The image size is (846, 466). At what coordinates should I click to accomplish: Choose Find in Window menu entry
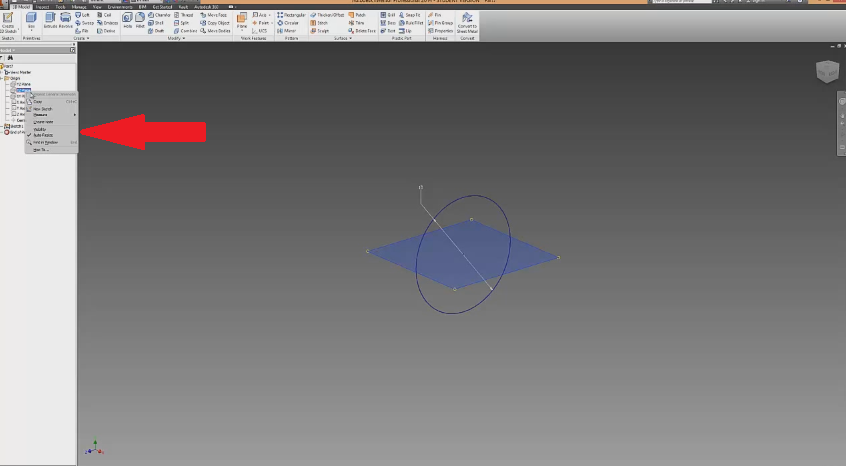pyautogui.click(x=51, y=142)
